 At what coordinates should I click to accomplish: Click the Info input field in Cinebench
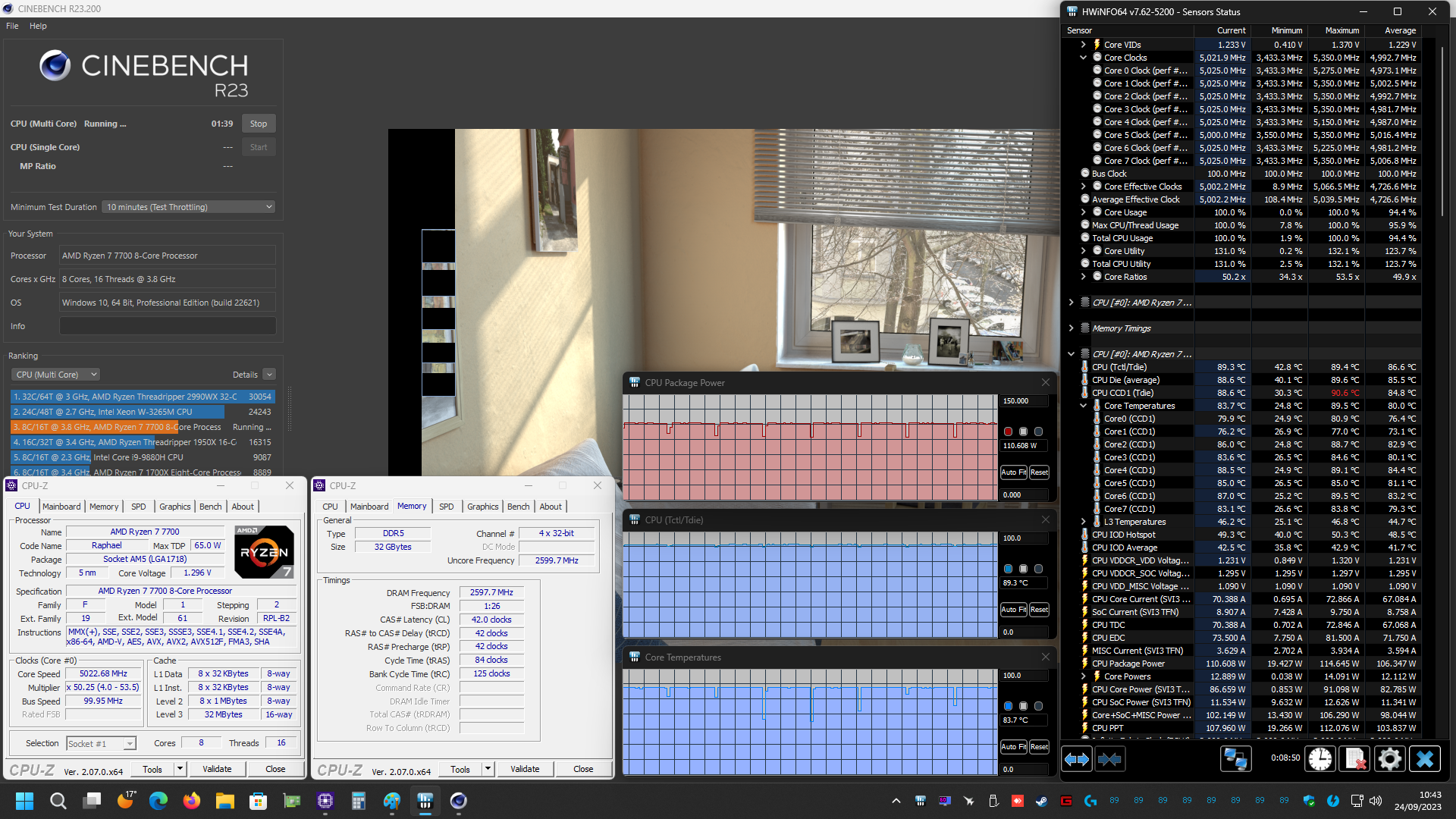[168, 326]
